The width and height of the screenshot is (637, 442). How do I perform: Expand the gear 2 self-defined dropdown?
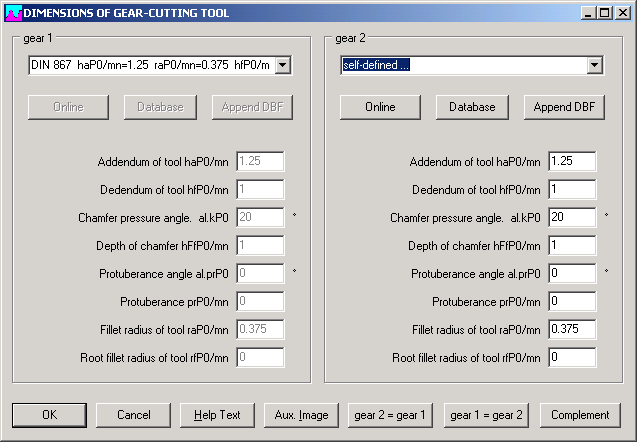tap(595, 65)
